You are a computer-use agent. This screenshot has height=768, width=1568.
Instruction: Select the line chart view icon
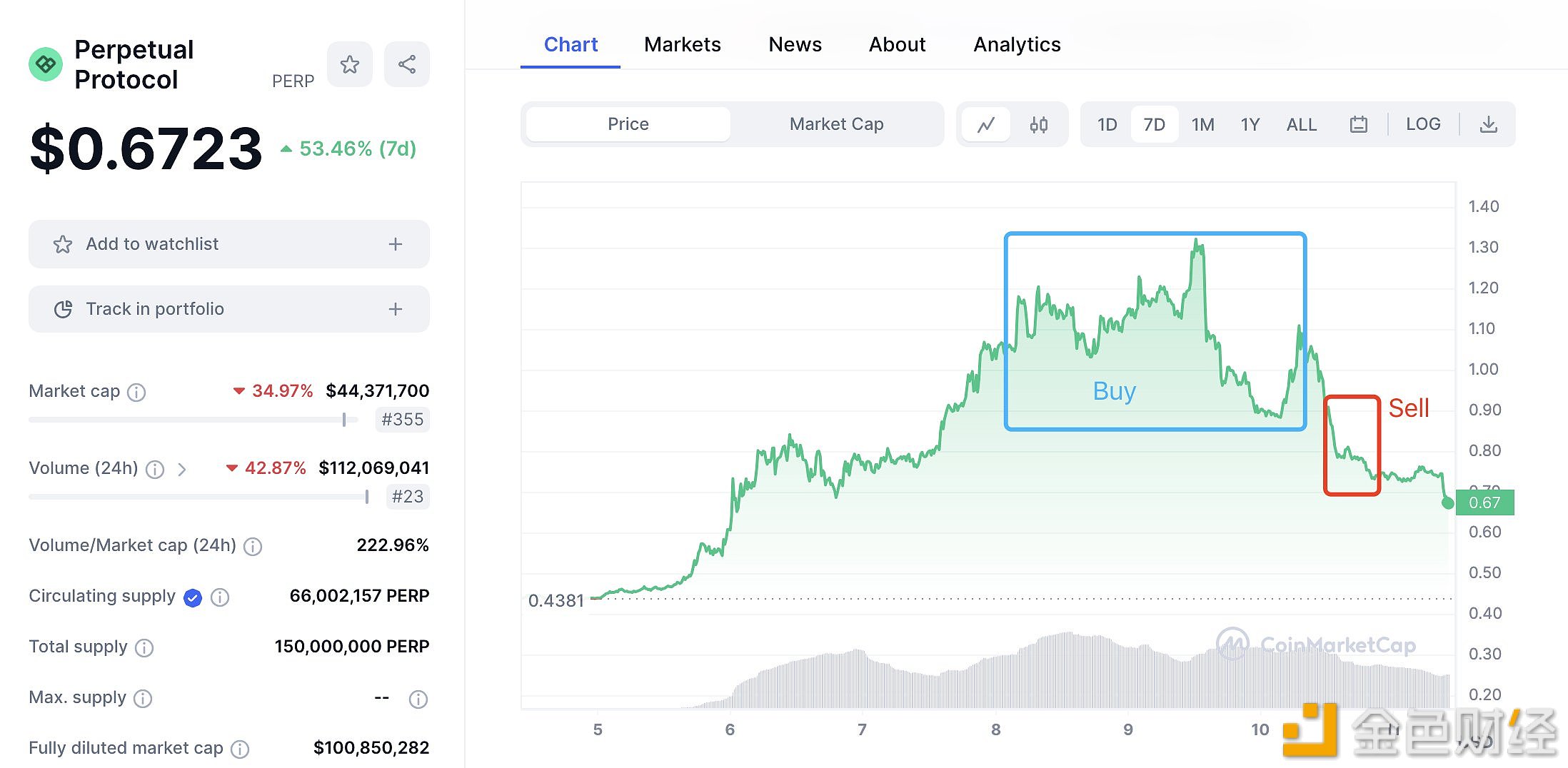[986, 124]
